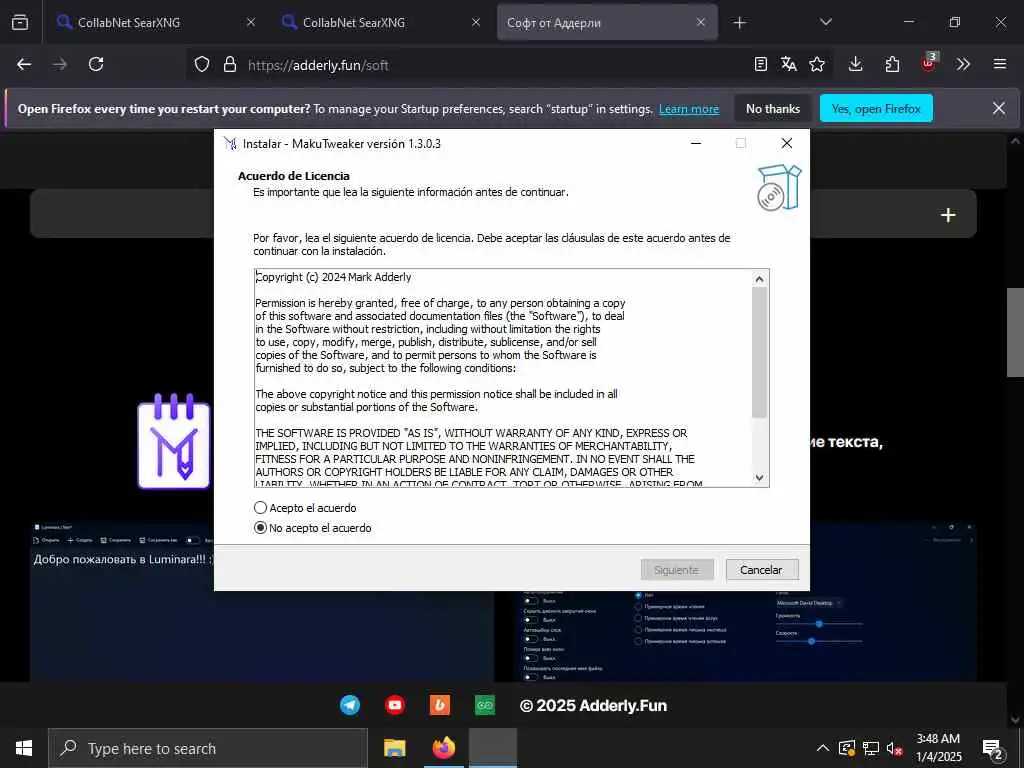1024x768 pixels.
Task: Open the YouTube link in footer
Action: [x=395, y=705]
